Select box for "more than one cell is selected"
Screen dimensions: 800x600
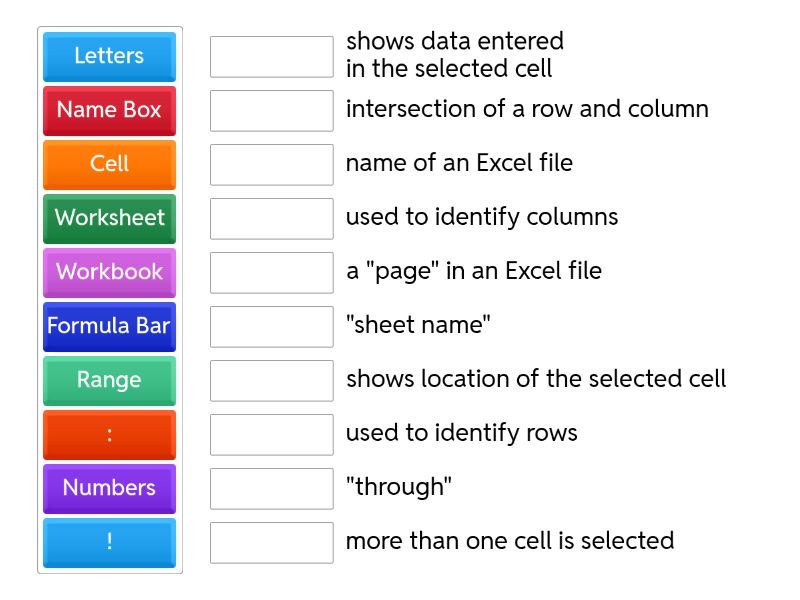tap(271, 543)
